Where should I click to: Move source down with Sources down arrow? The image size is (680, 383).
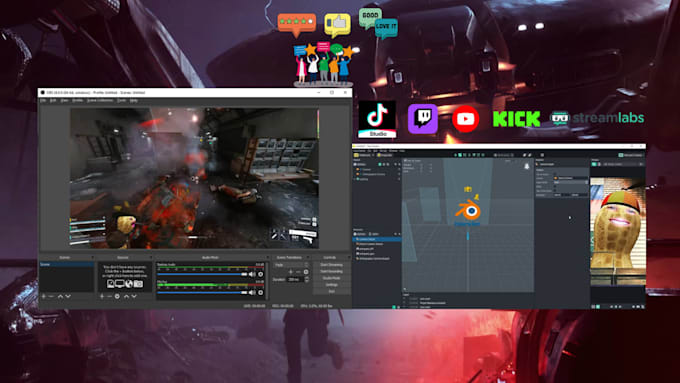(134, 296)
